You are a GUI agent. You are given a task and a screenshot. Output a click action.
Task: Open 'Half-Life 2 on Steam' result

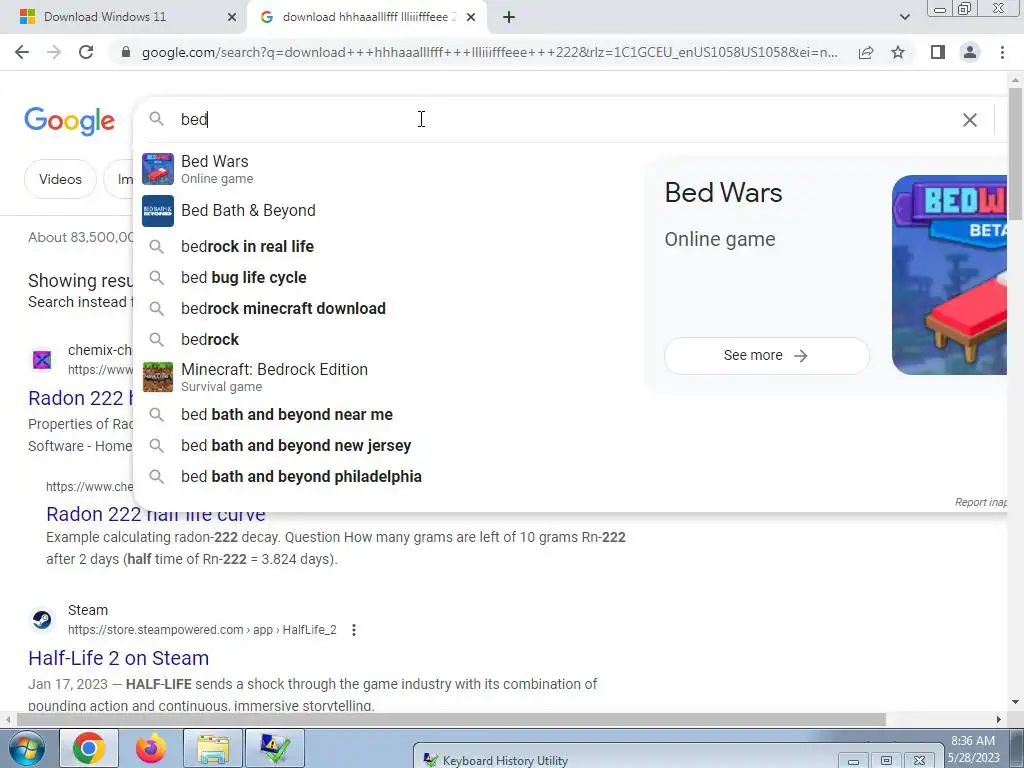point(118,658)
